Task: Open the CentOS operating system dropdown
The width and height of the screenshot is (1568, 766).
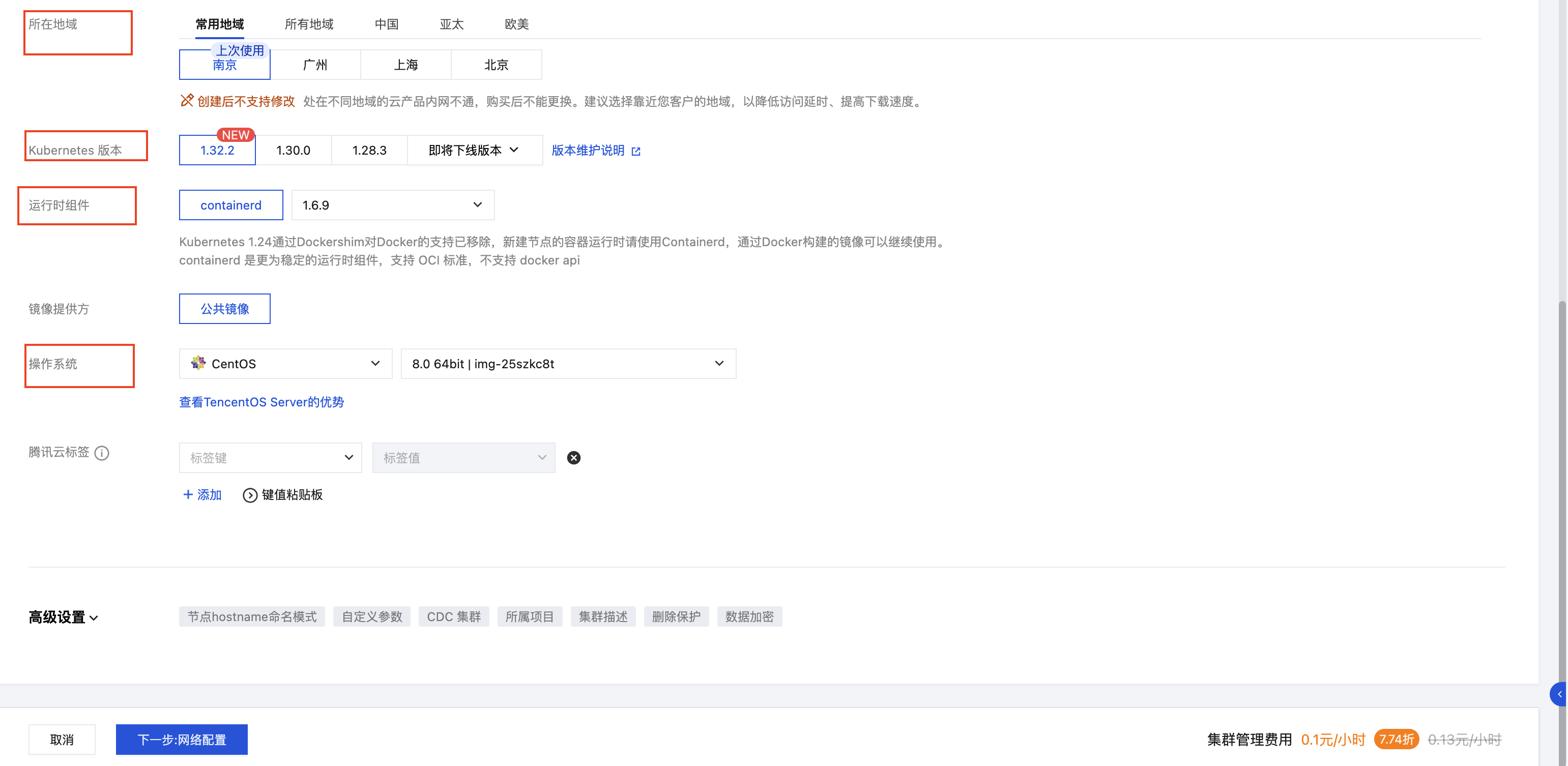Action: coord(285,363)
